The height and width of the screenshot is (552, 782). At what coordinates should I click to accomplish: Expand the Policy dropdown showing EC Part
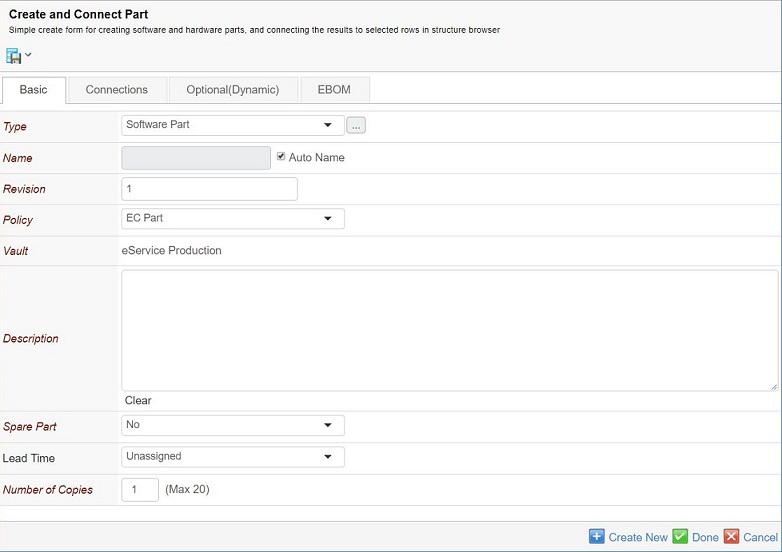click(x=232, y=218)
